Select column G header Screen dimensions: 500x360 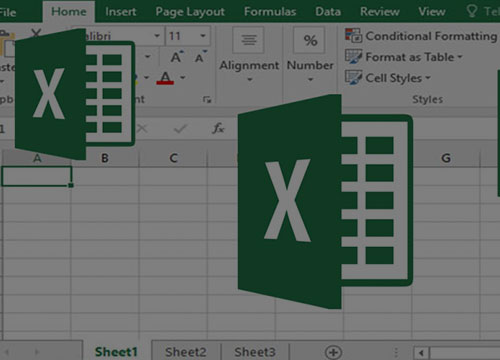(446, 158)
